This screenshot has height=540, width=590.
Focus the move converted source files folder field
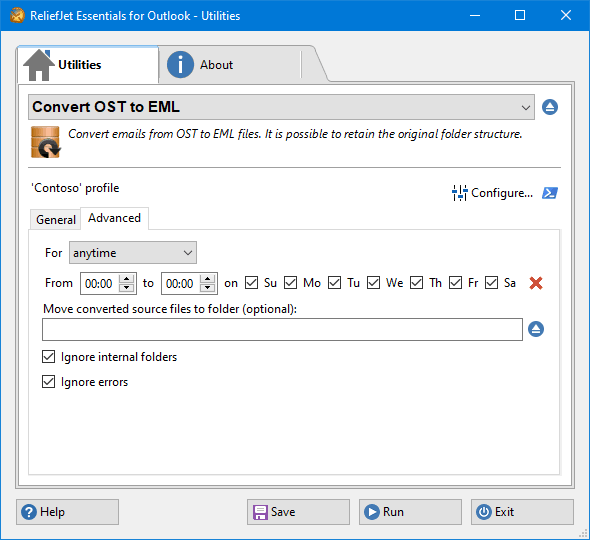[282, 329]
